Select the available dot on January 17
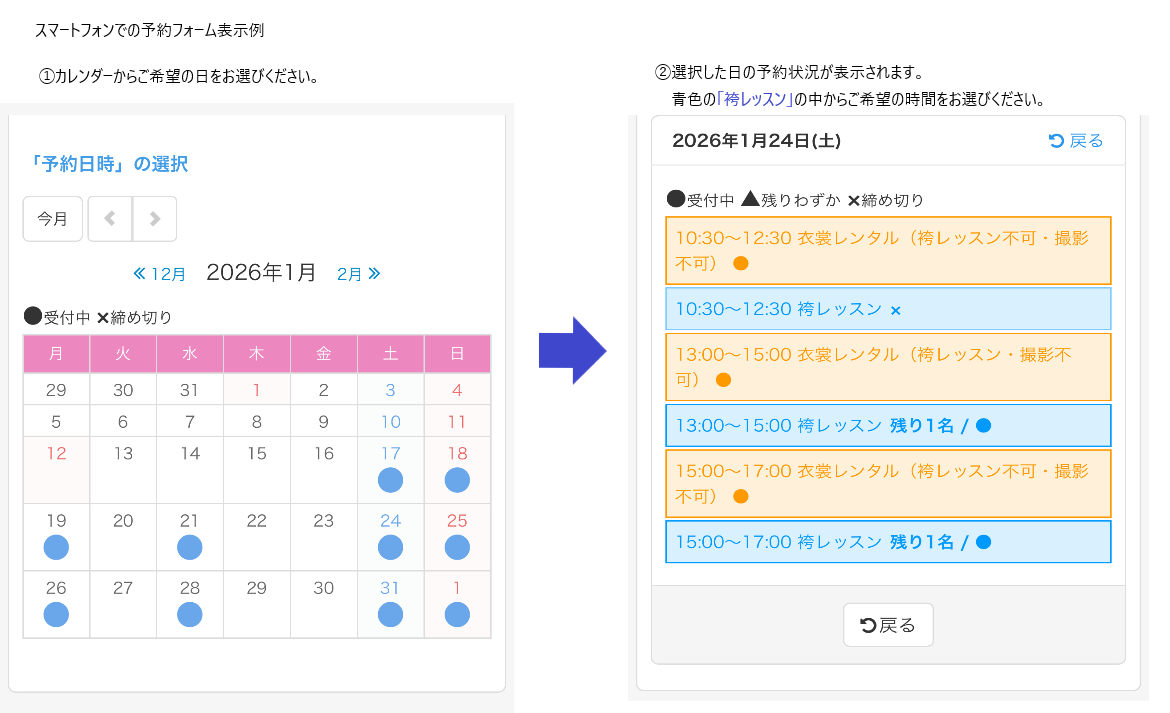1170x713 pixels. (x=391, y=481)
